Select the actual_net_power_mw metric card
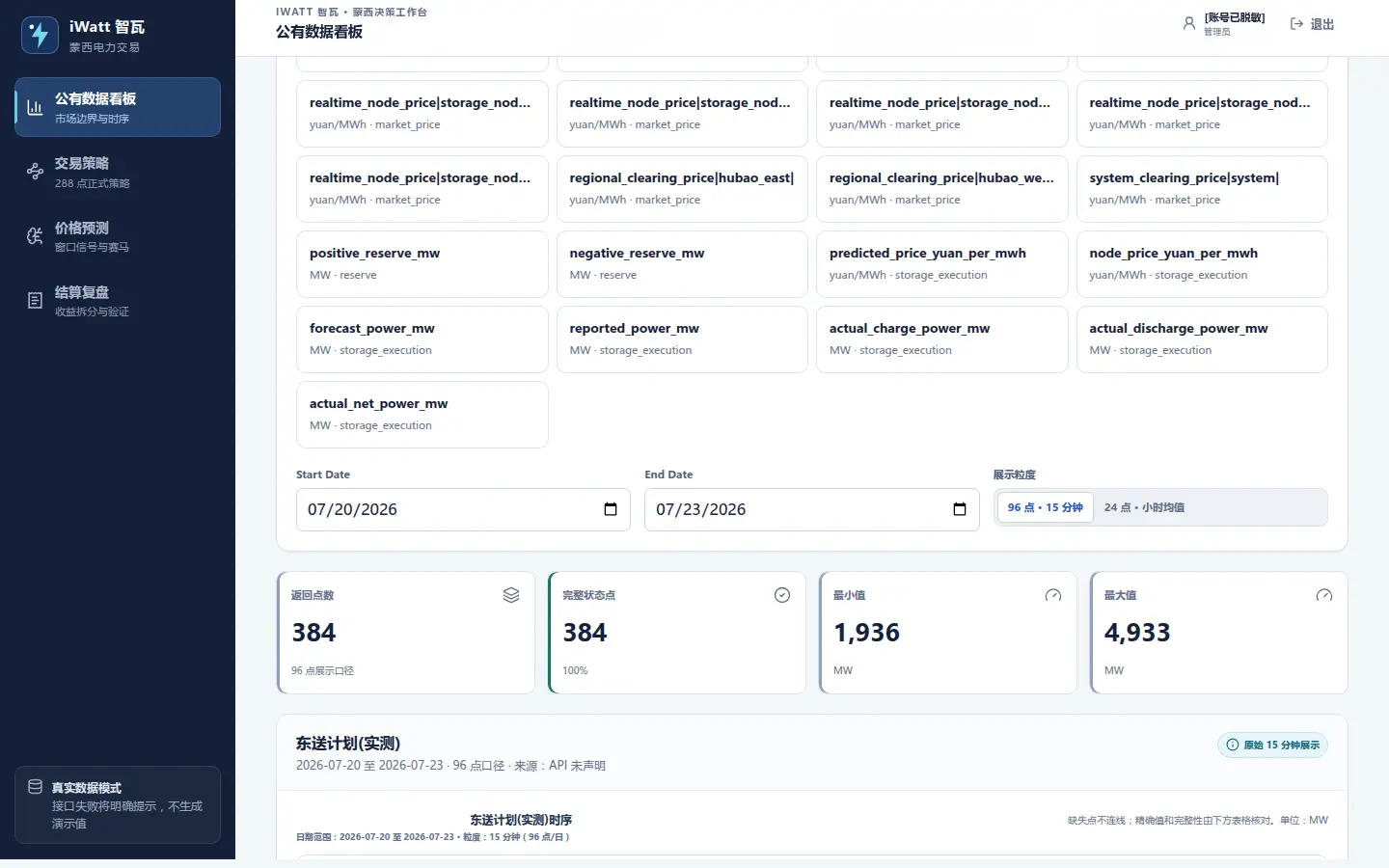The height and width of the screenshot is (868, 1389). pos(422,415)
